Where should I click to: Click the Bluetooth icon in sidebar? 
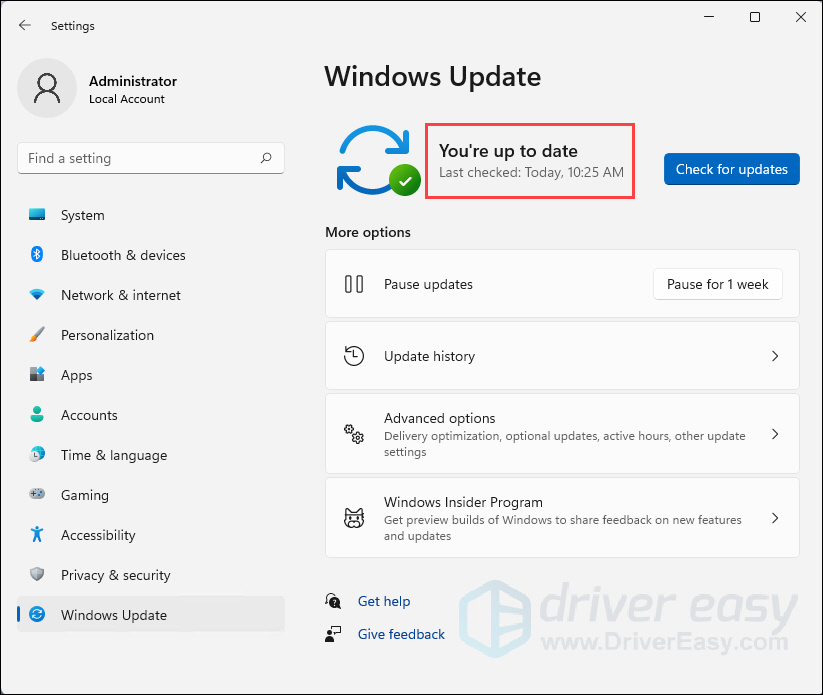(x=37, y=255)
